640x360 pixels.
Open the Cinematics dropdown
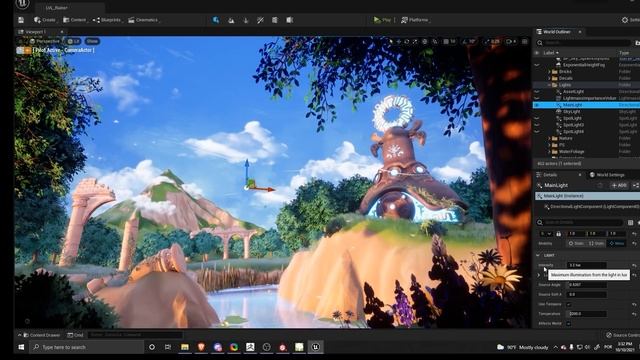coord(144,20)
